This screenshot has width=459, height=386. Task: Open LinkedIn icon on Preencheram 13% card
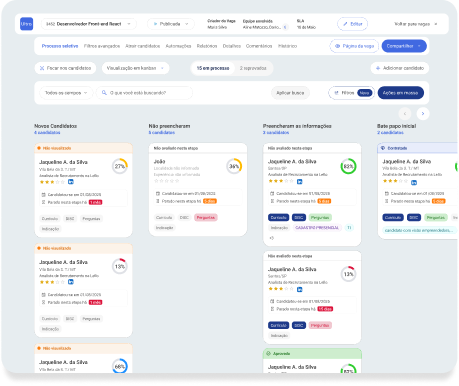(x=299, y=289)
